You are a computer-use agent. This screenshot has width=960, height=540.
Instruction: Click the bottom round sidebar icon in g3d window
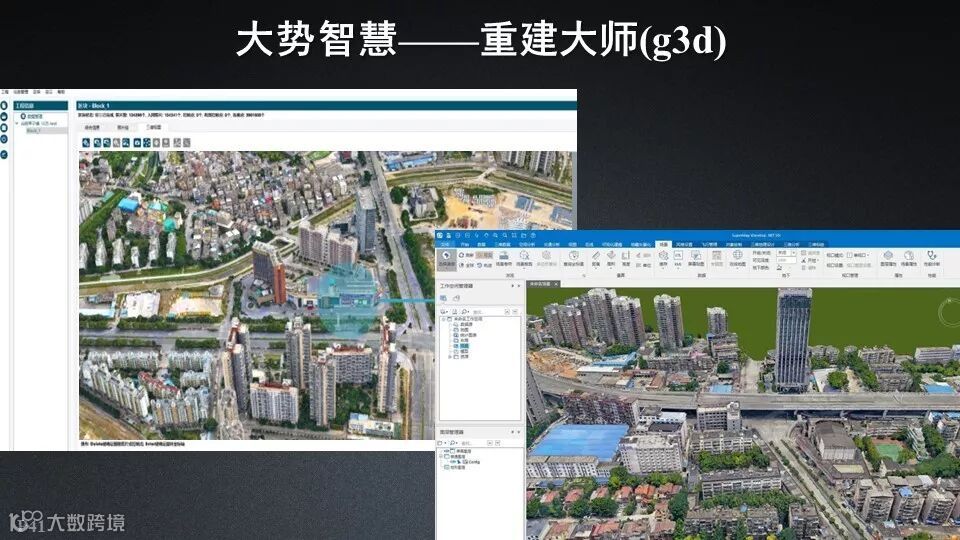pos(4,155)
